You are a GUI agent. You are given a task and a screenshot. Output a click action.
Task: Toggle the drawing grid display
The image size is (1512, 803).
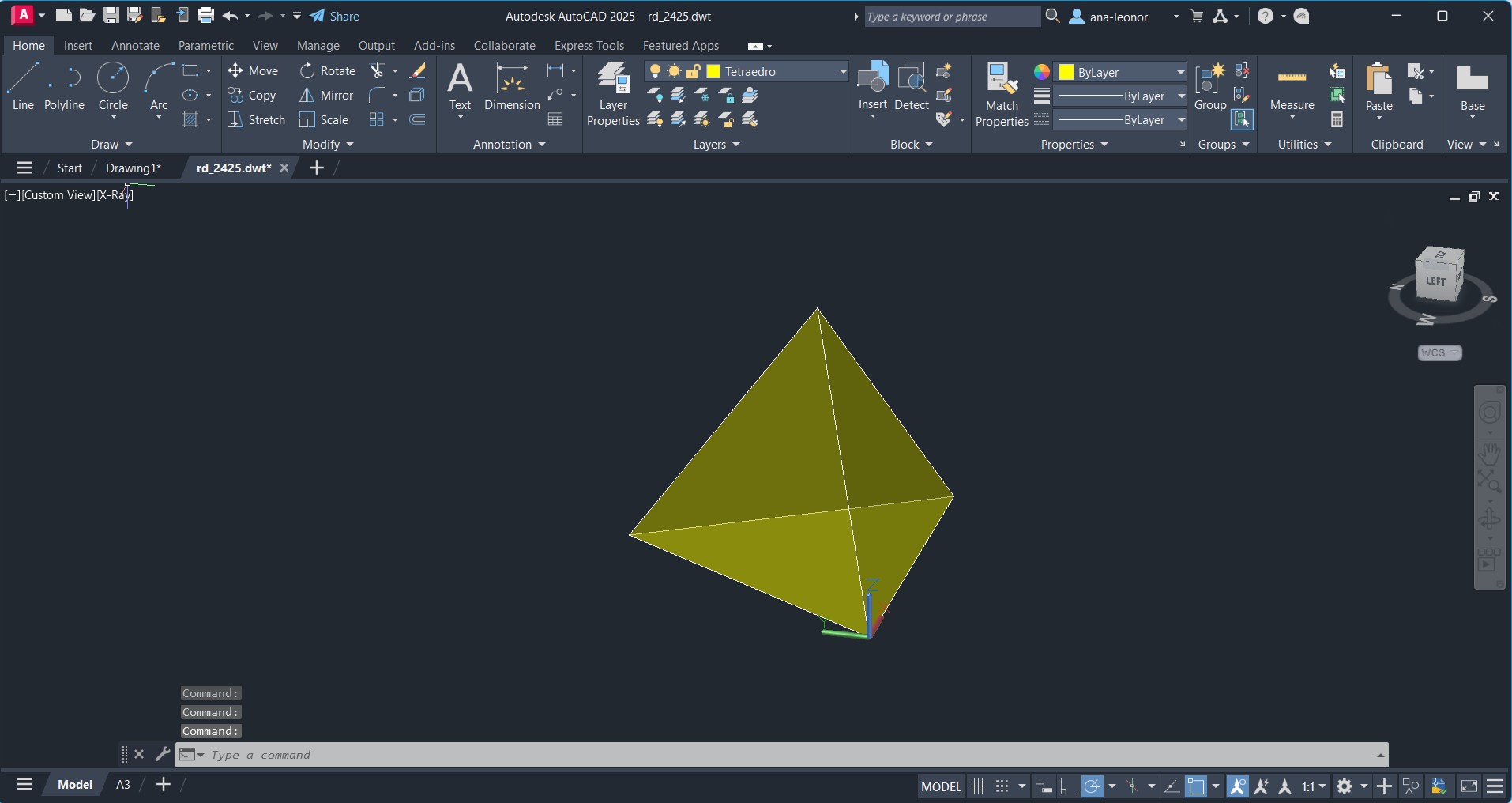(x=978, y=786)
